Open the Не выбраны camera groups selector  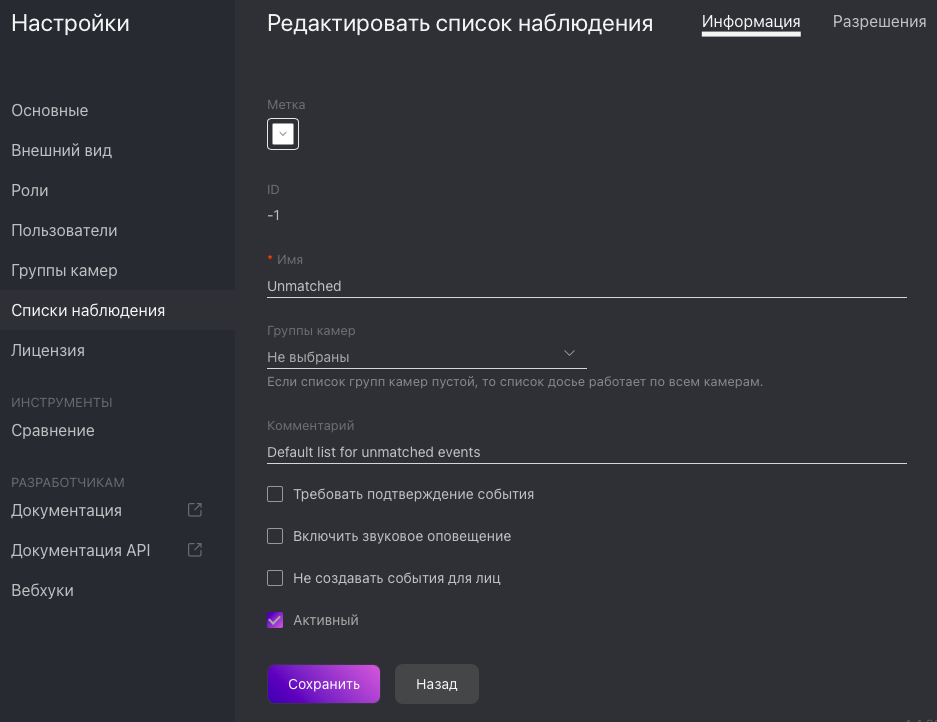(x=427, y=357)
